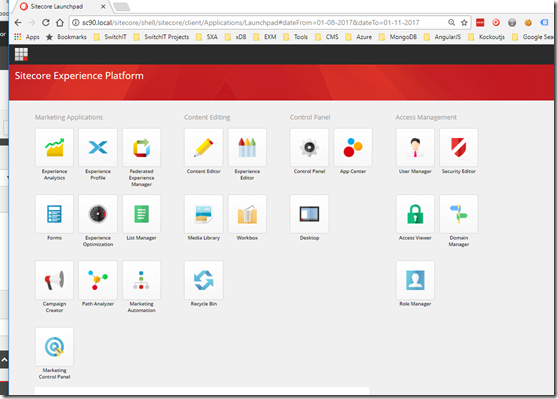Open the MongoDB bookmark folder

[398, 37]
